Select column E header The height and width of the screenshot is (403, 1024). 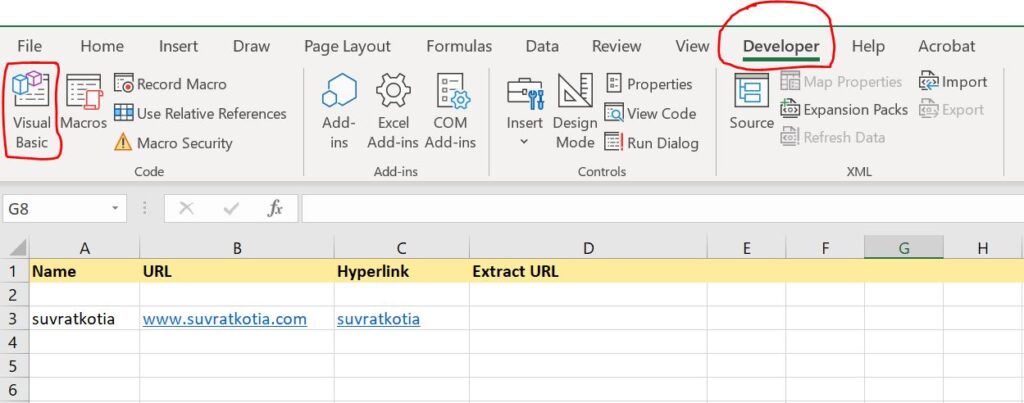tap(746, 248)
